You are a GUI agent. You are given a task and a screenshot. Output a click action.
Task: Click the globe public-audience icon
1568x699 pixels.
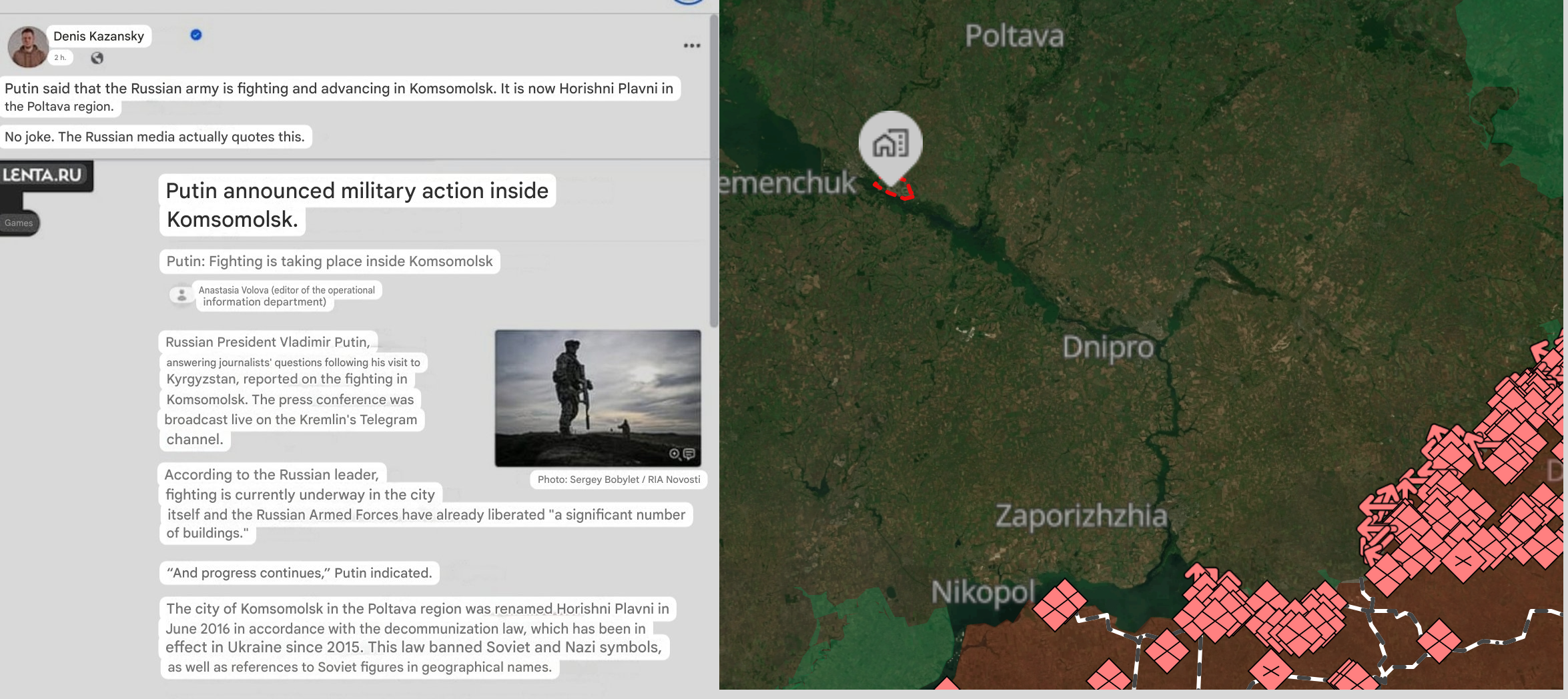point(97,58)
